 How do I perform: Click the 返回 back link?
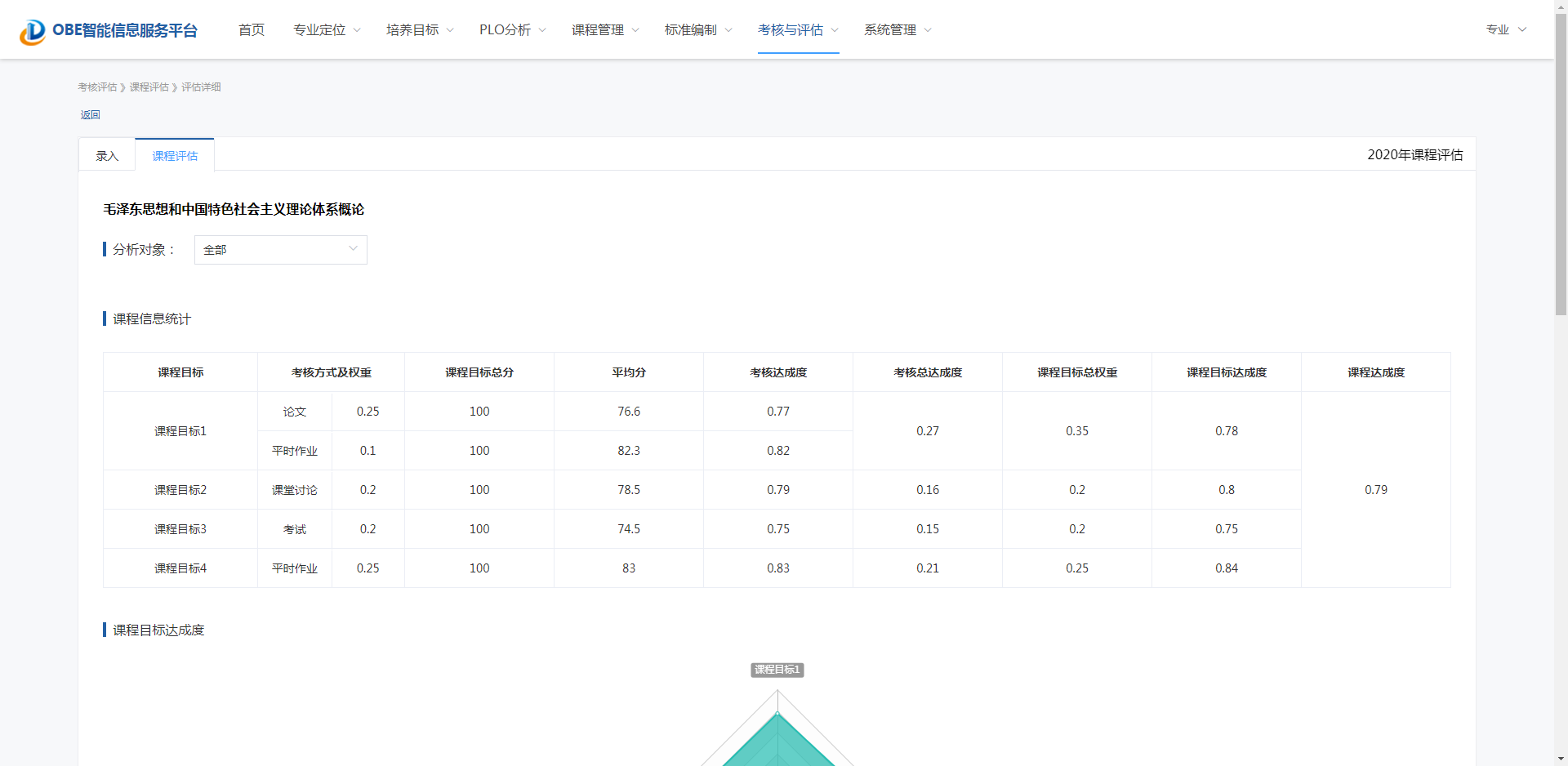coord(90,115)
